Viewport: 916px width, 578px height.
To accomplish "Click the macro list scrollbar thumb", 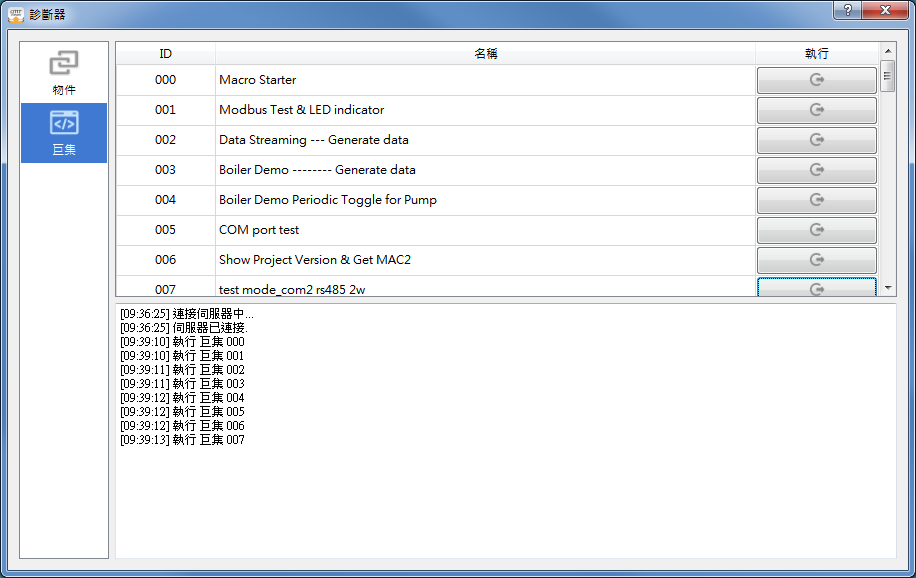I will [887, 76].
